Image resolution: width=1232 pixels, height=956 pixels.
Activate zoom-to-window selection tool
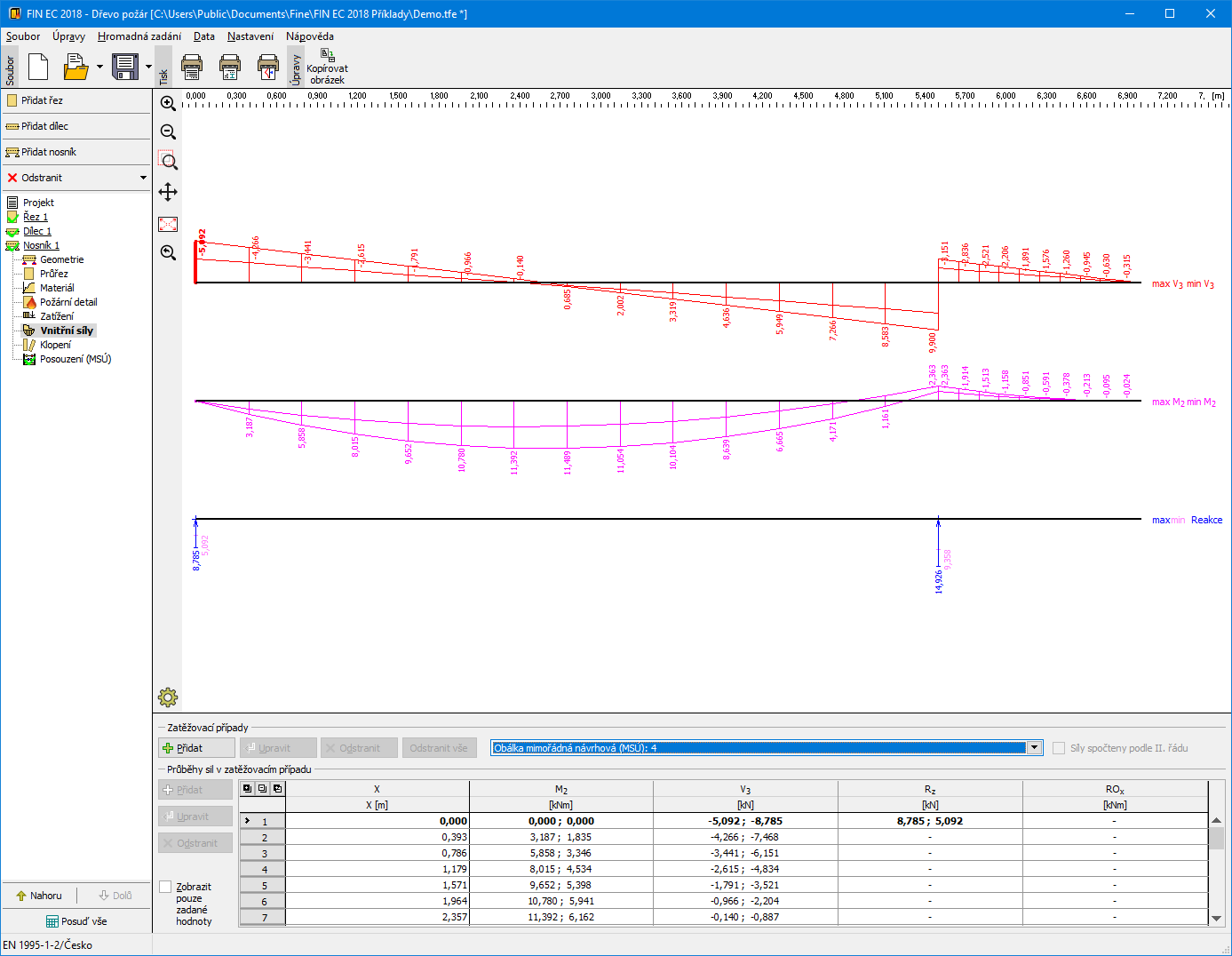168,162
